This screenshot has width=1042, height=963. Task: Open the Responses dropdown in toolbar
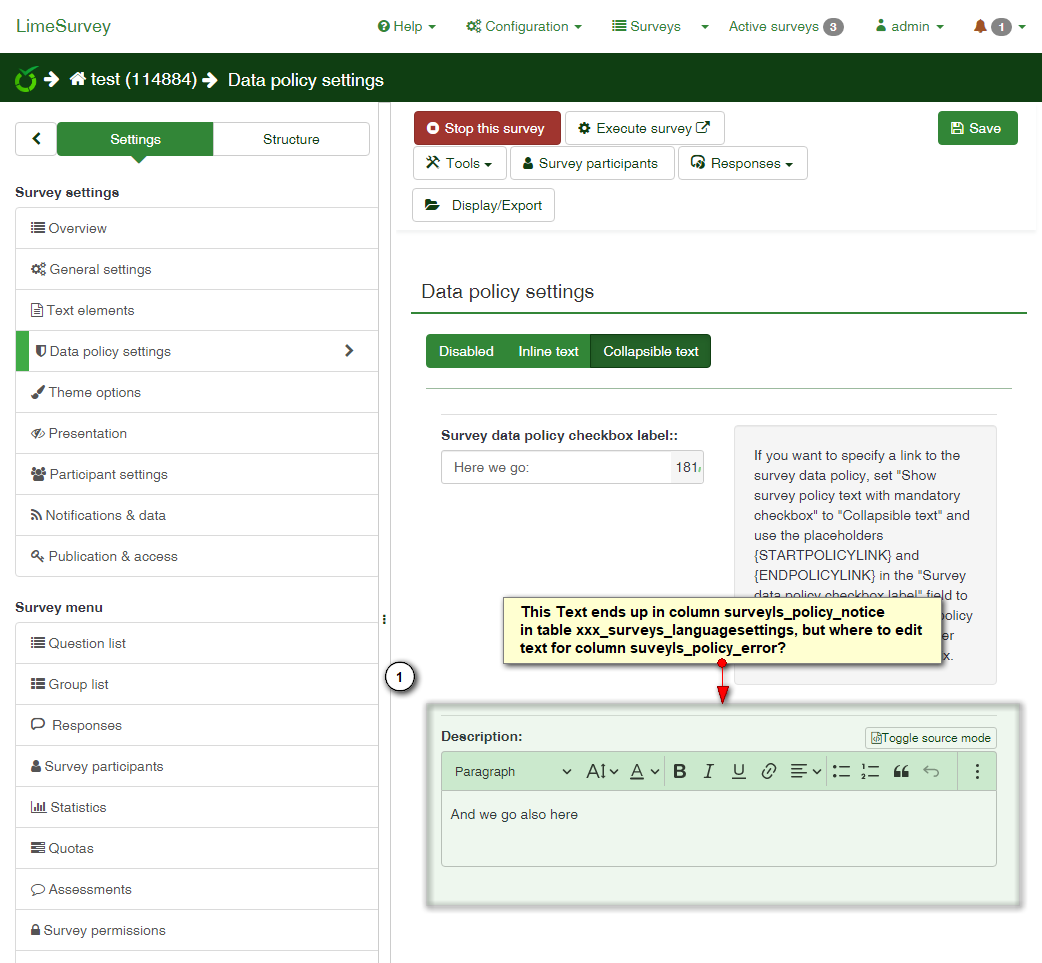[x=742, y=163]
